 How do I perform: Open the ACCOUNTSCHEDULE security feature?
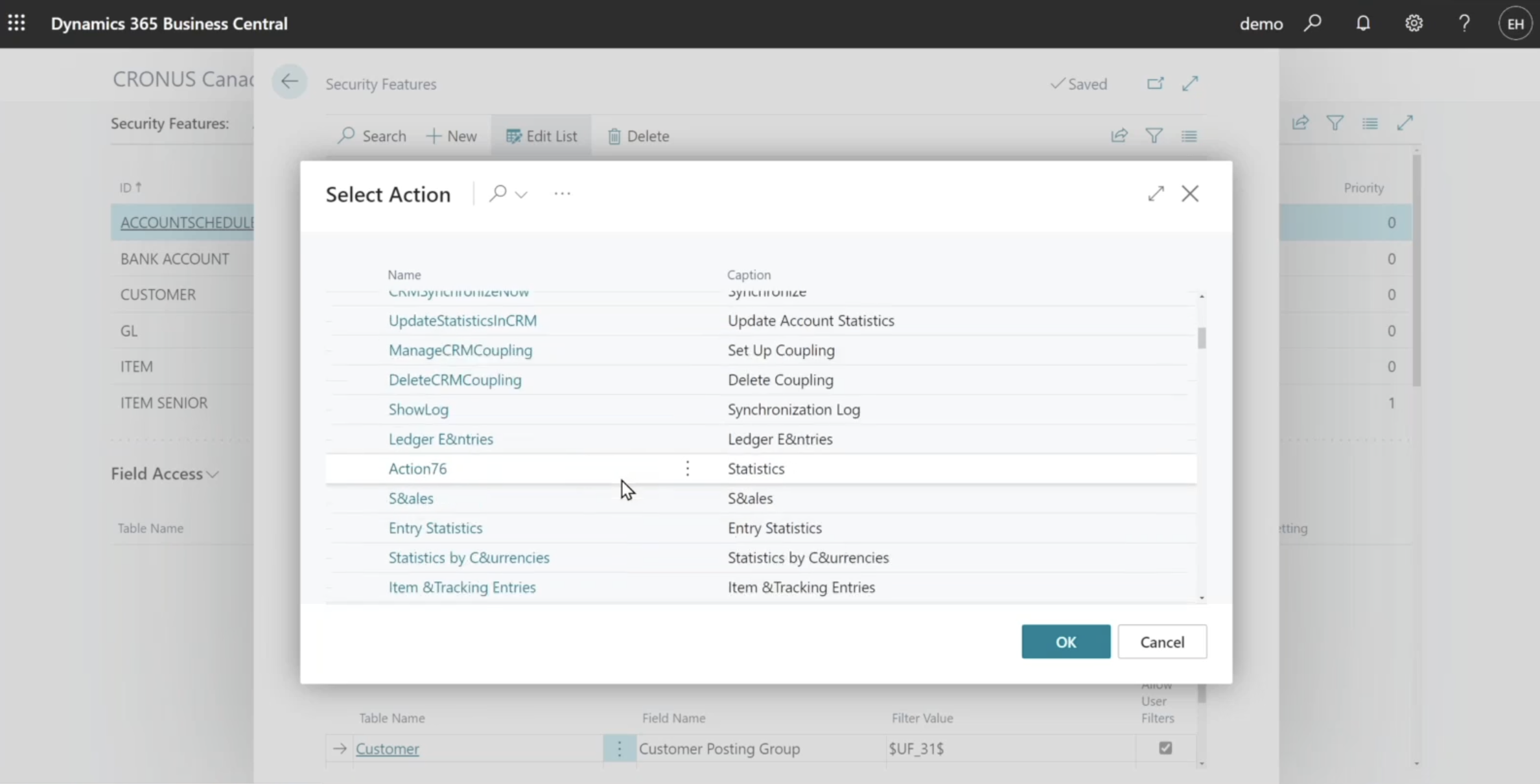point(187,222)
